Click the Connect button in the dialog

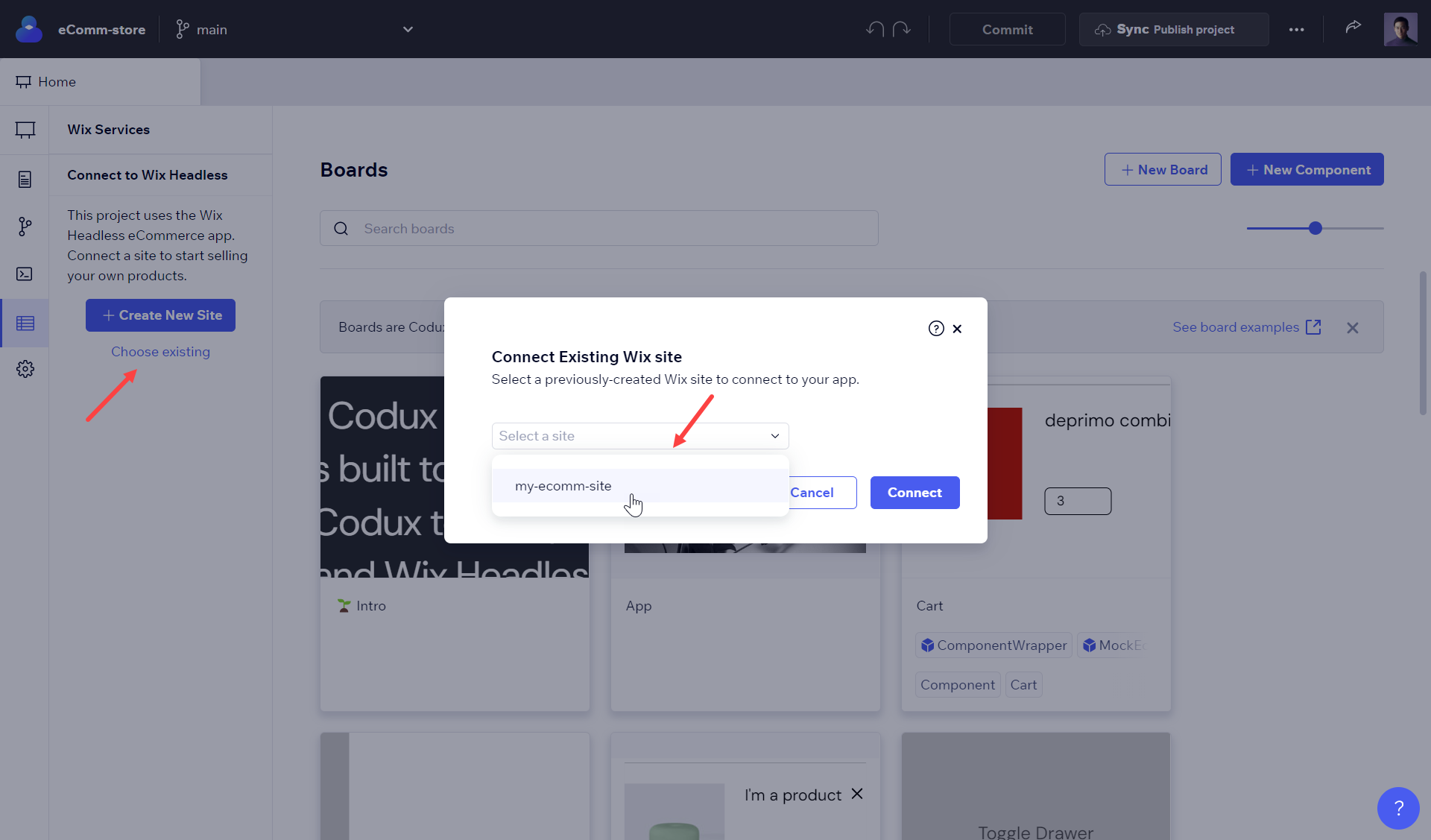[x=914, y=493]
